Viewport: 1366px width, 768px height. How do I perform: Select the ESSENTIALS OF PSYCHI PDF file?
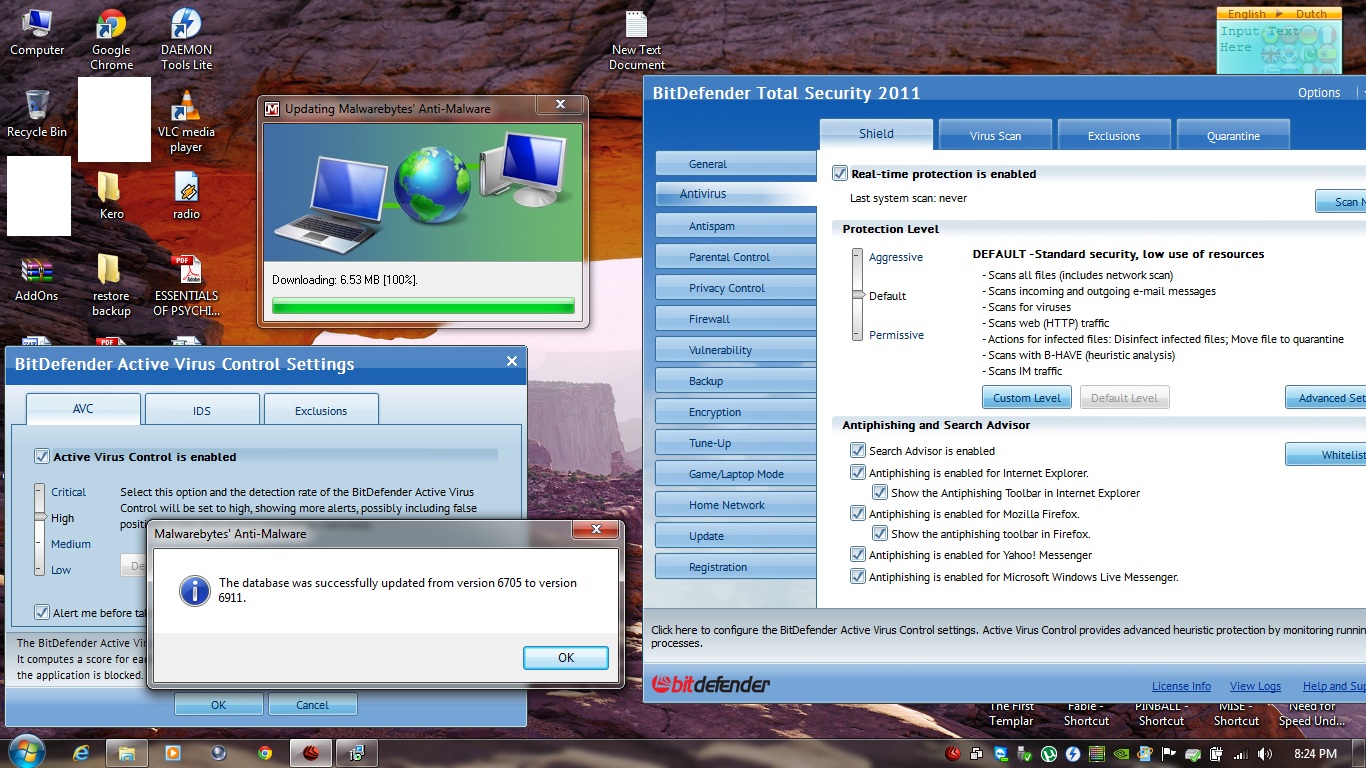(x=186, y=285)
